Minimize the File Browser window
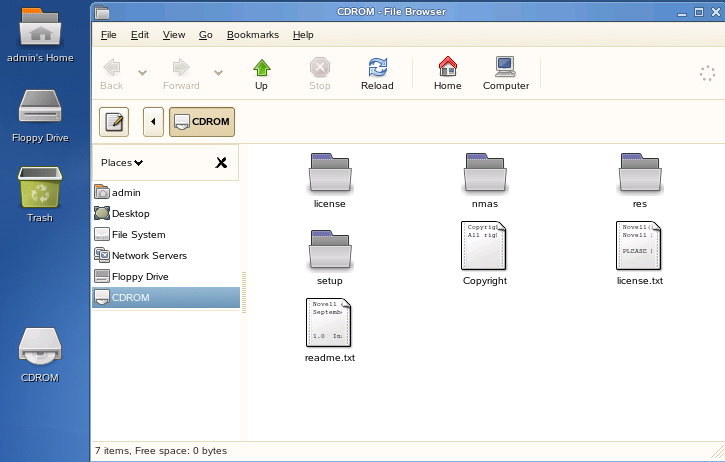The width and height of the screenshot is (725, 462). pyautogui.click(x=682, y=13)
